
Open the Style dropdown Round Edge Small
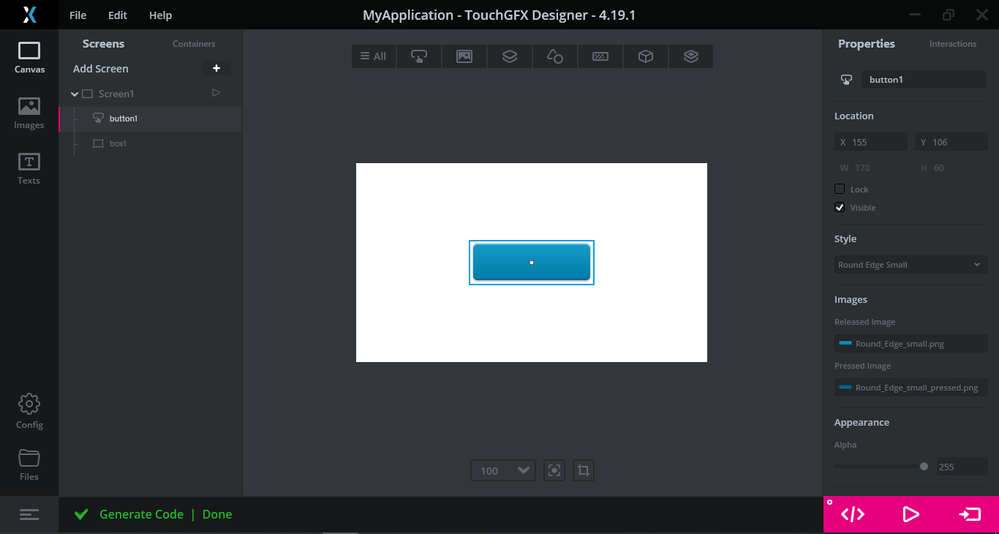(x=911, y=264)
